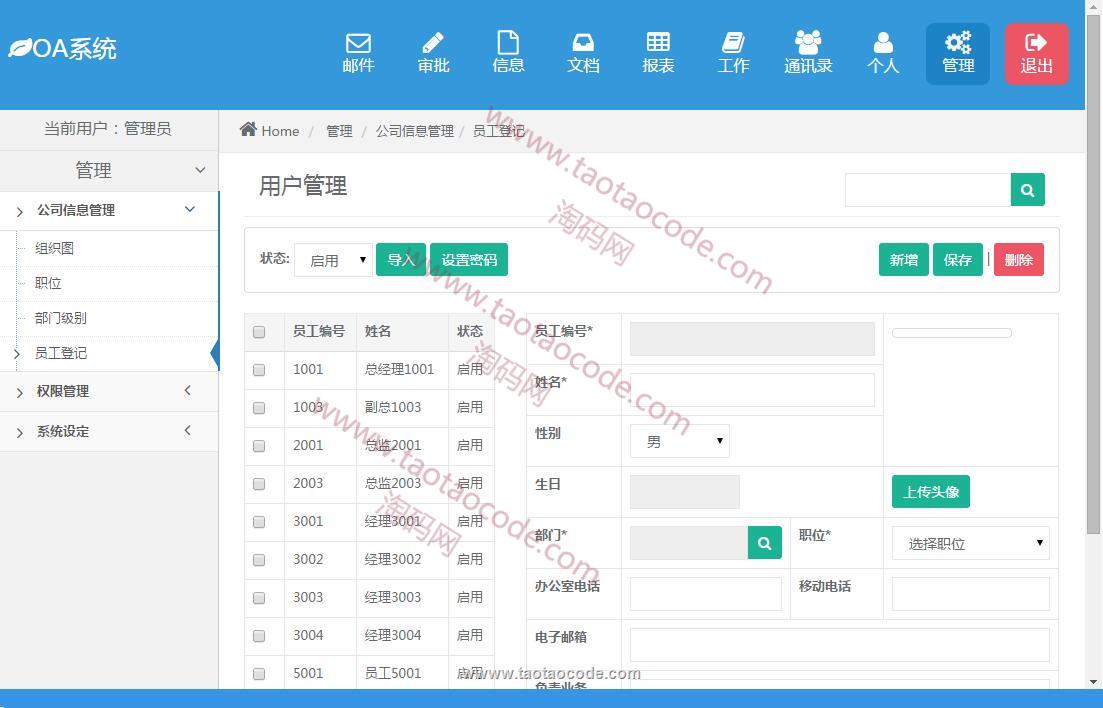1103x708 pixels.
Task: Click the department lookup magnifier icon
Action: [x=765, y=543]
